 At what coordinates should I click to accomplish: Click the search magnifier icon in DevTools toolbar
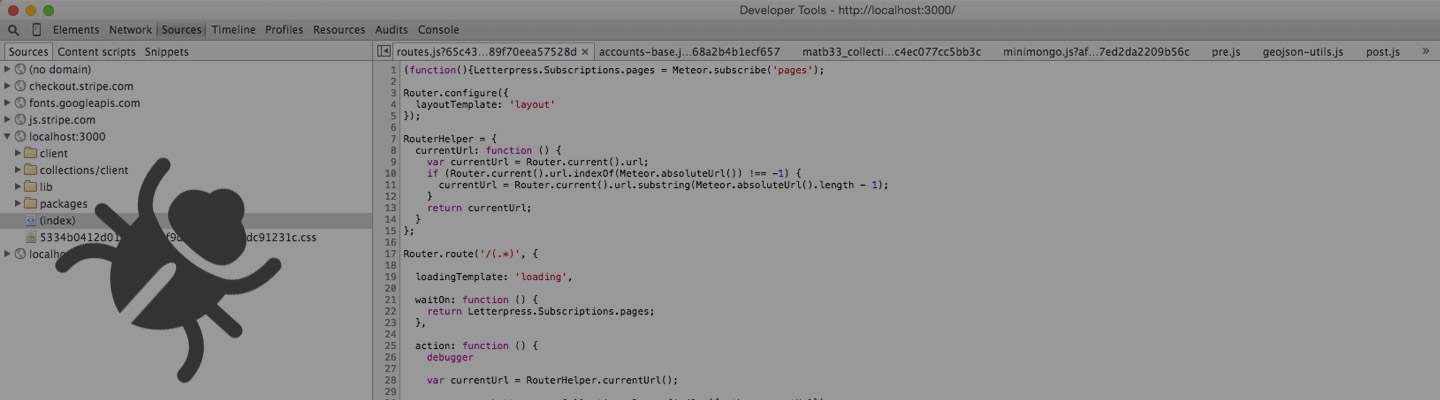click(13, 30)
